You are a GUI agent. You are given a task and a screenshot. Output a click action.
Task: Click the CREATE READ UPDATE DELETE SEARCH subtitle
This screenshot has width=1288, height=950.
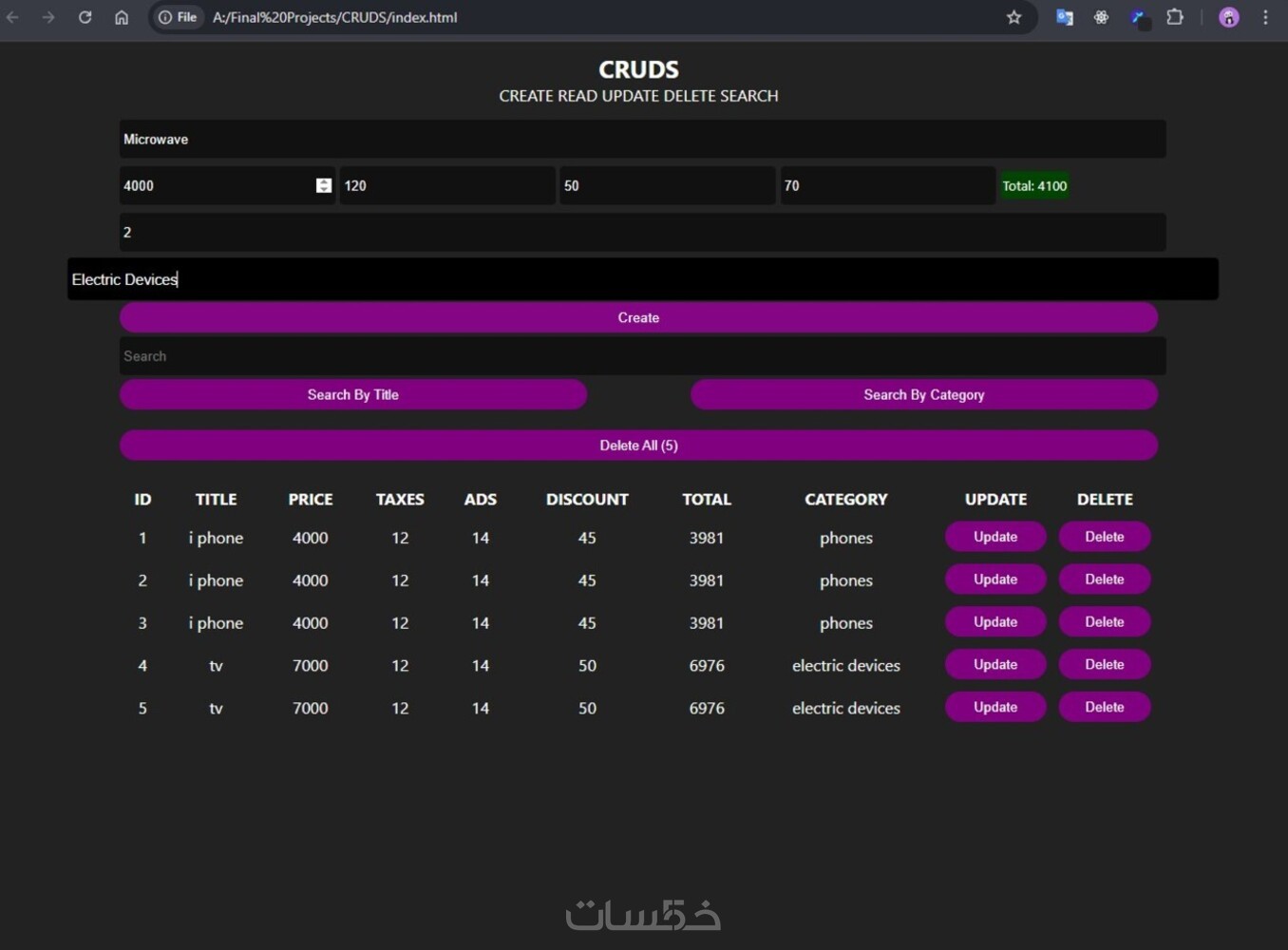pyautogui.click(x=638, y=96)
